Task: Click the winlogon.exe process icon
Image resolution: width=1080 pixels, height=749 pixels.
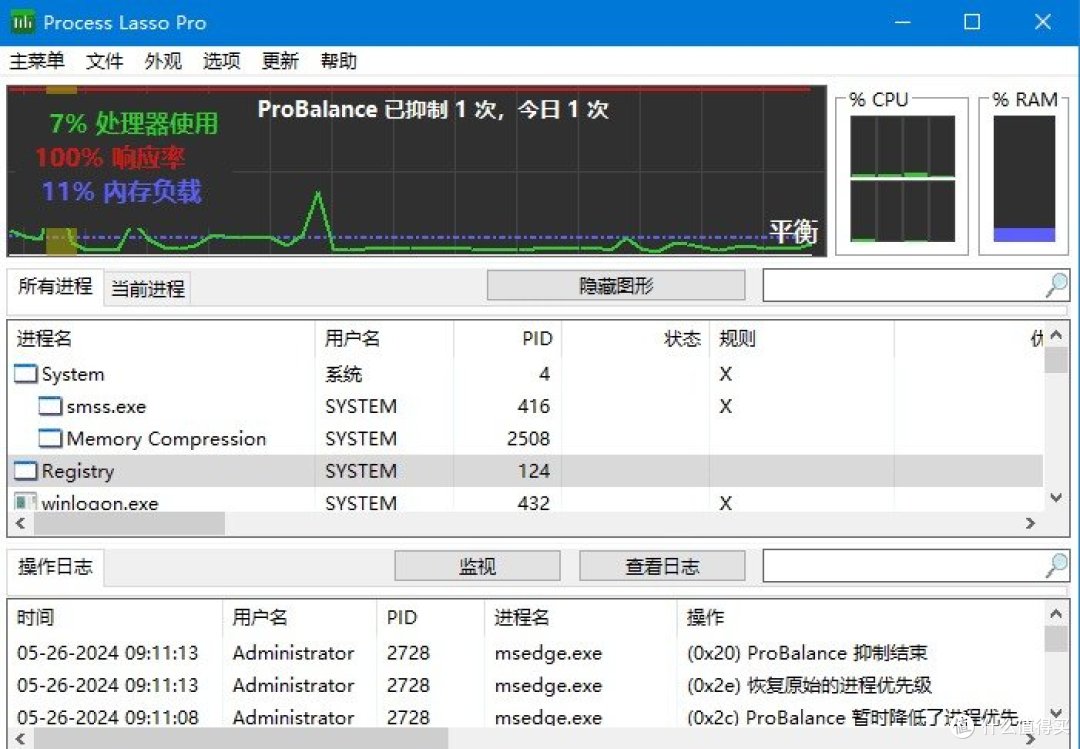Action: (24, 502)
